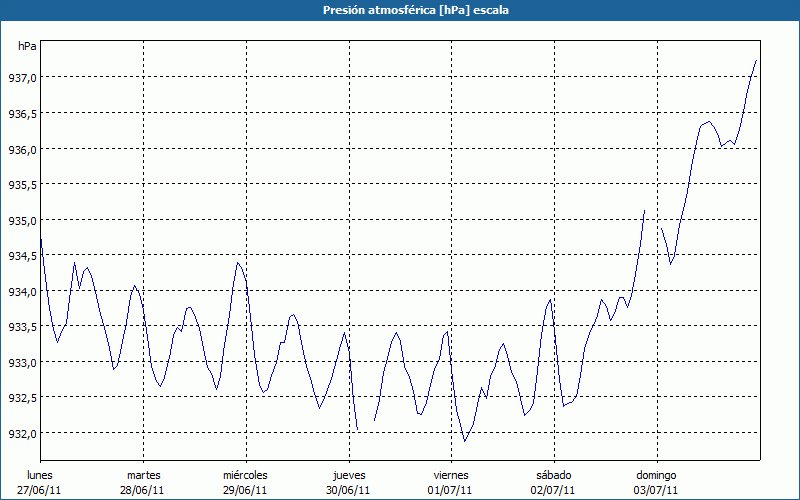Select the 933,0 y-axis label

(22, 362)
